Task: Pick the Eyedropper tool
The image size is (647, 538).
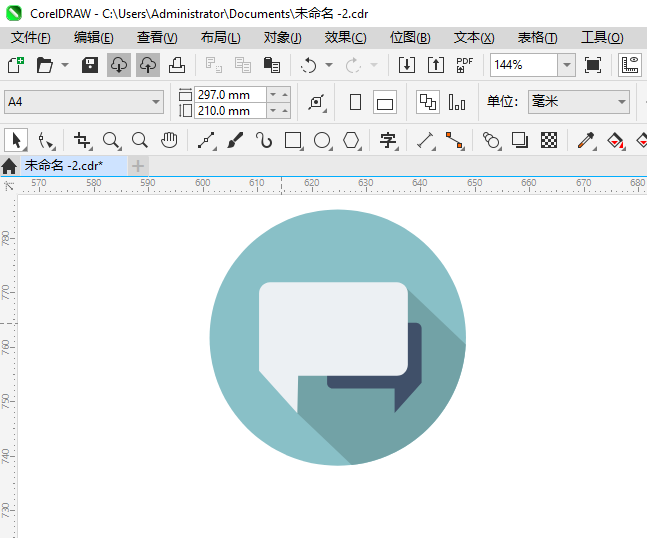Action: [x=586, y=140]
